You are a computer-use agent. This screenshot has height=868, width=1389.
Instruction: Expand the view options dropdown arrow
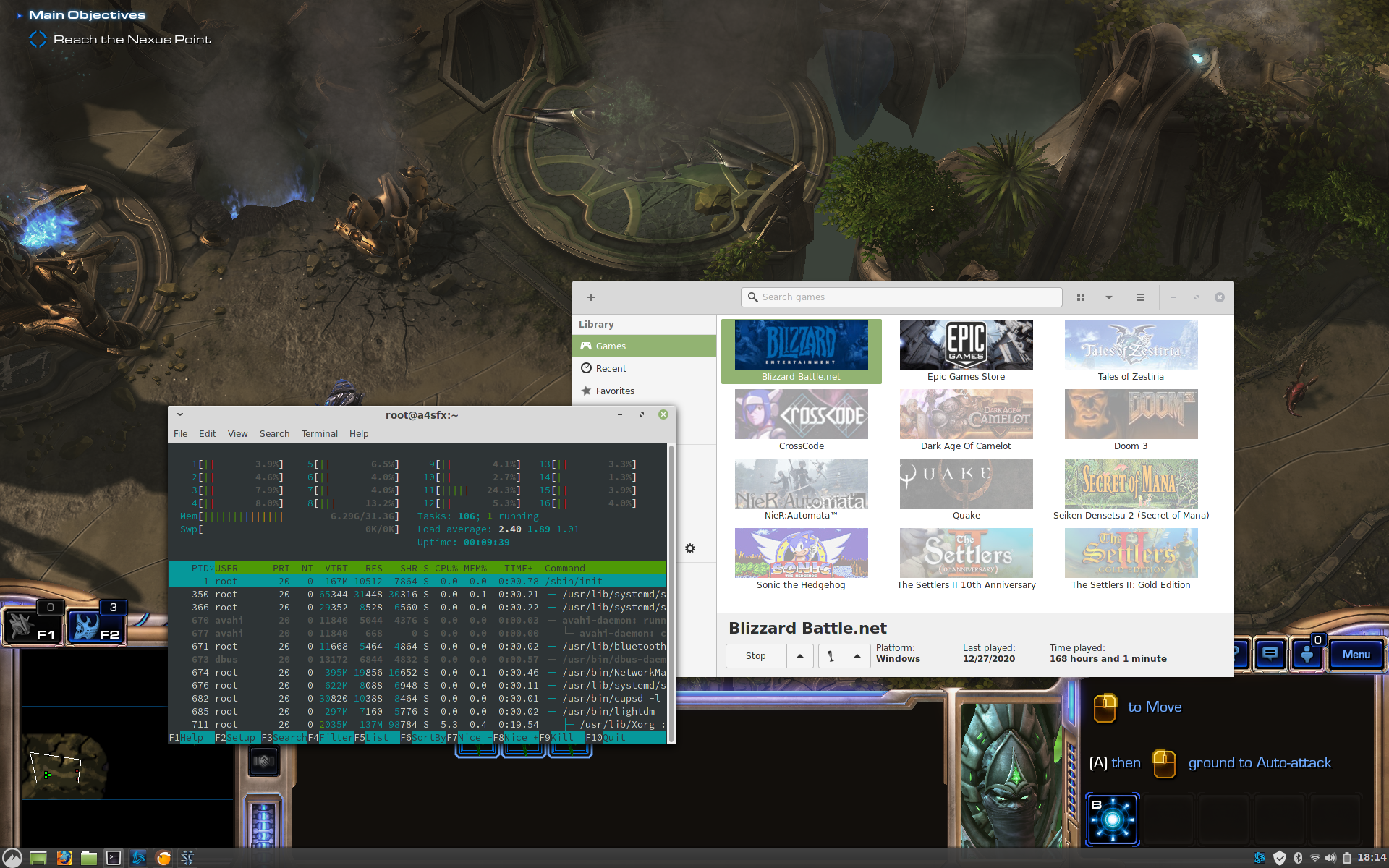1108,297
